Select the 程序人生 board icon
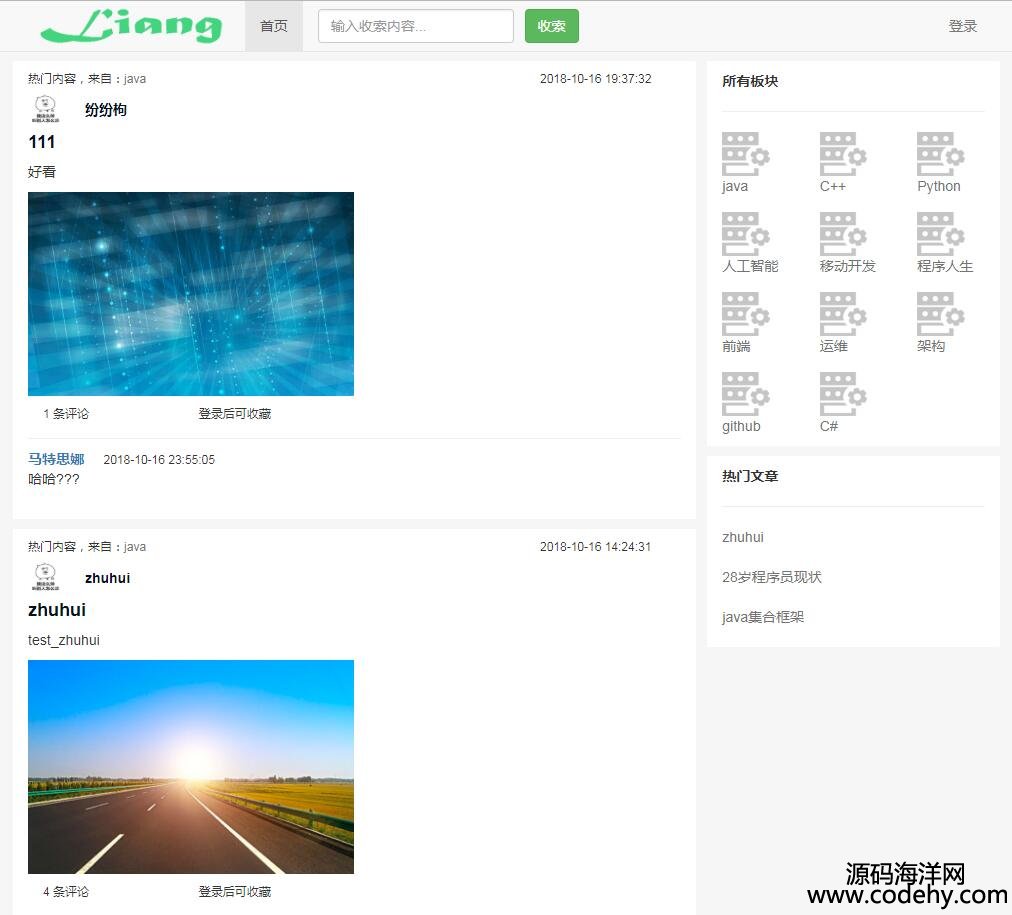The width and height of the screenshot is (1012, 915). (x=940, y=234)
